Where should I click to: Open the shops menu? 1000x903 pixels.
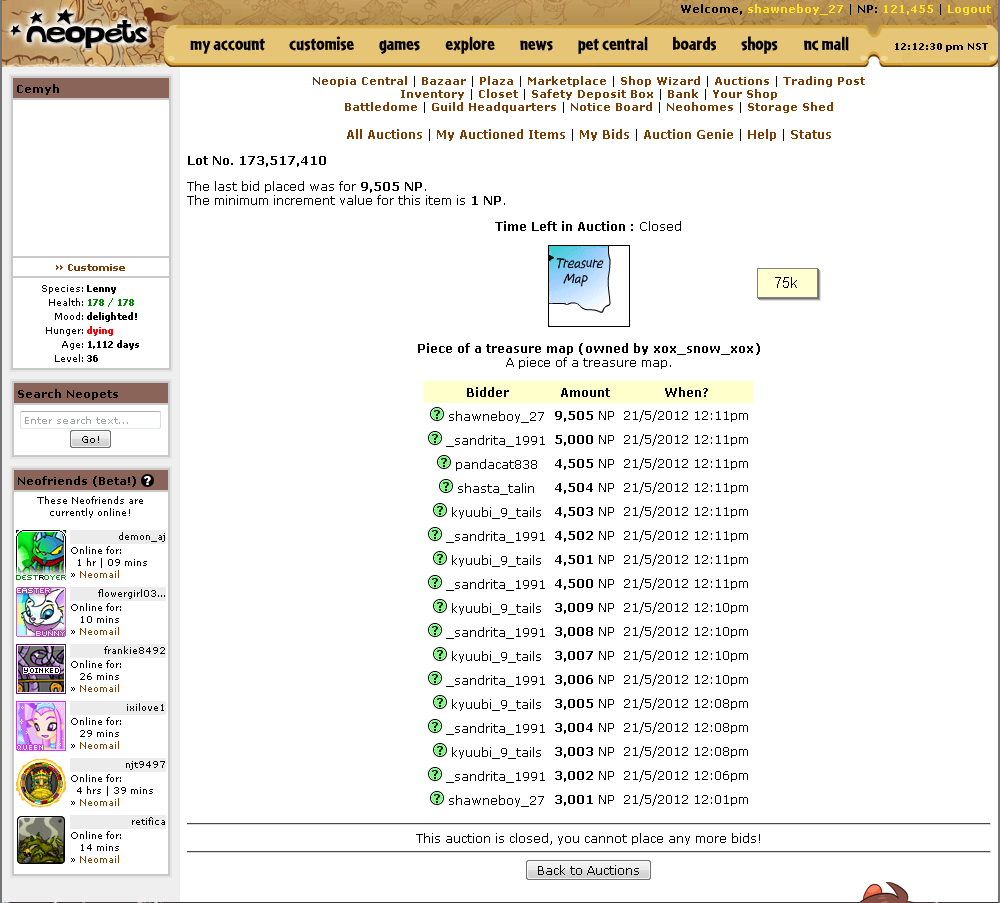point(760,45)
